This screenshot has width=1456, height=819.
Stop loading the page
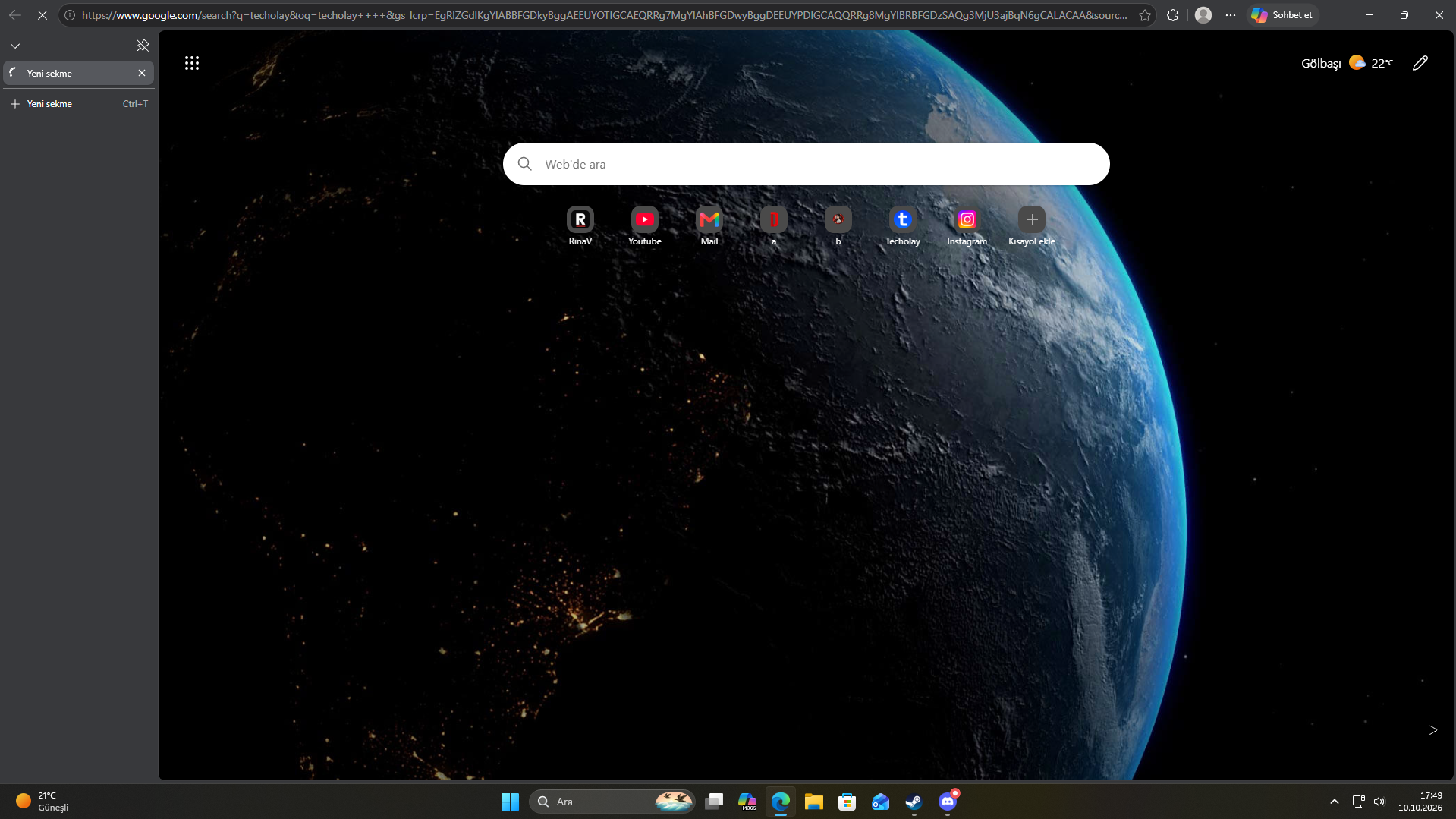(42, 15)
